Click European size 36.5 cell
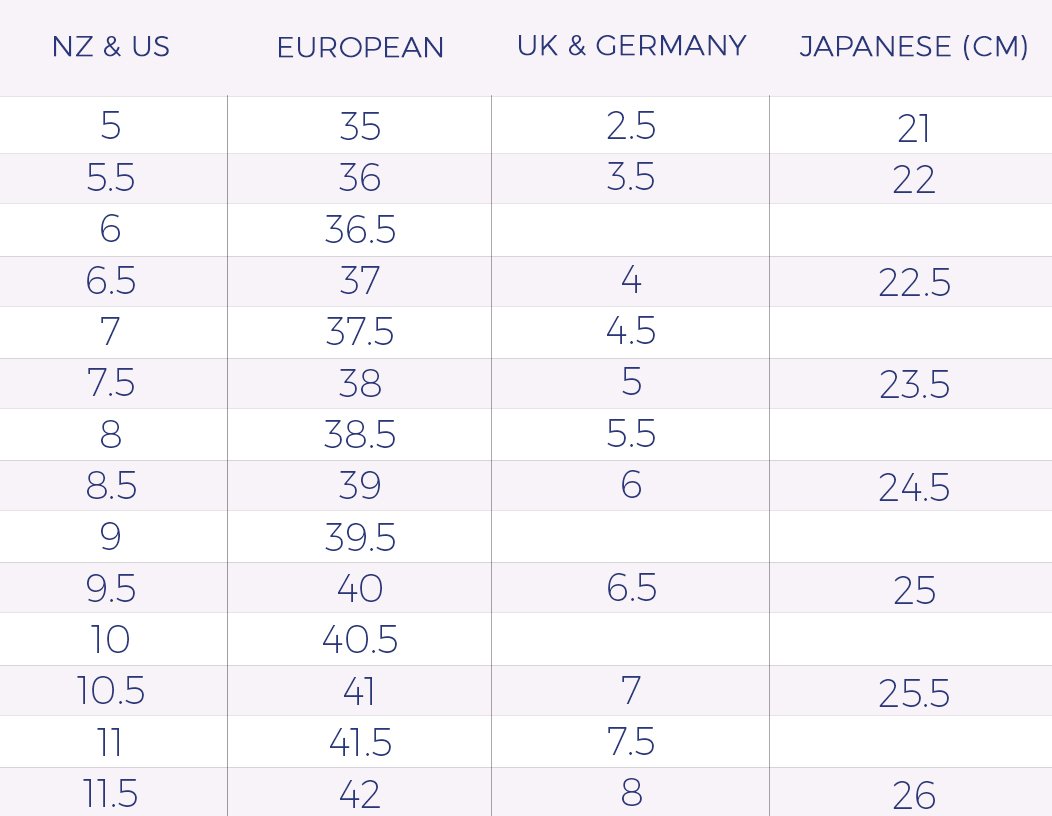Viewport: 1052px width, 816px height. tap(360, 231)
